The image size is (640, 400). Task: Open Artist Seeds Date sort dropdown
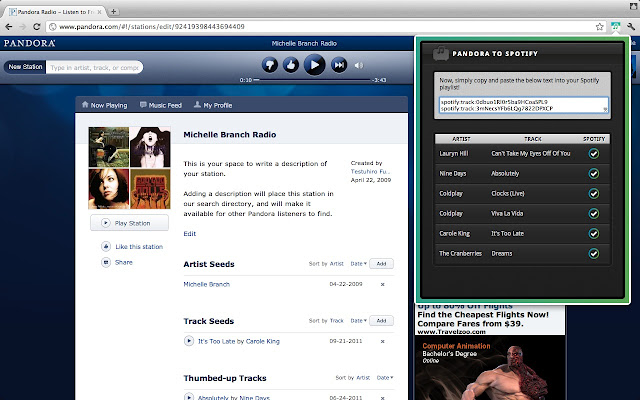coord(359,264)
